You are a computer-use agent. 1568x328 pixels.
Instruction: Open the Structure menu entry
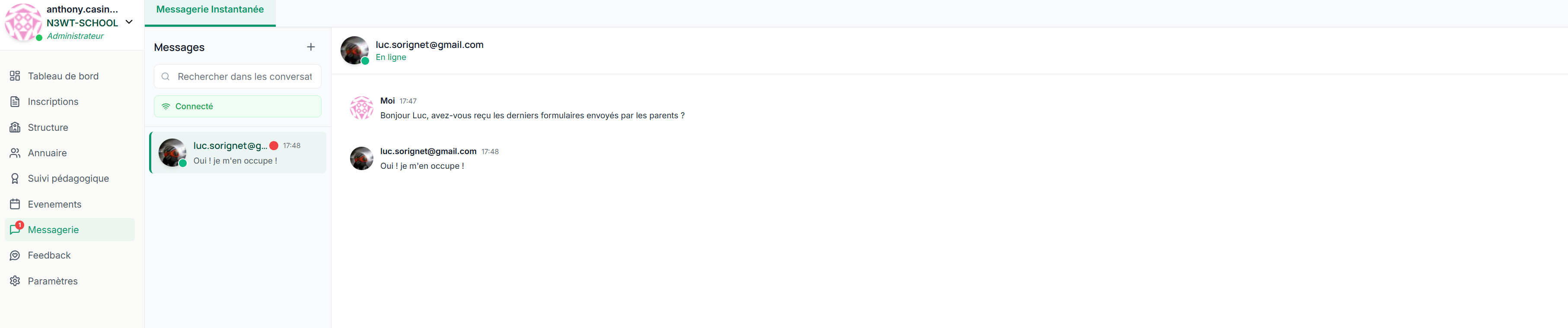click(70, 128)
